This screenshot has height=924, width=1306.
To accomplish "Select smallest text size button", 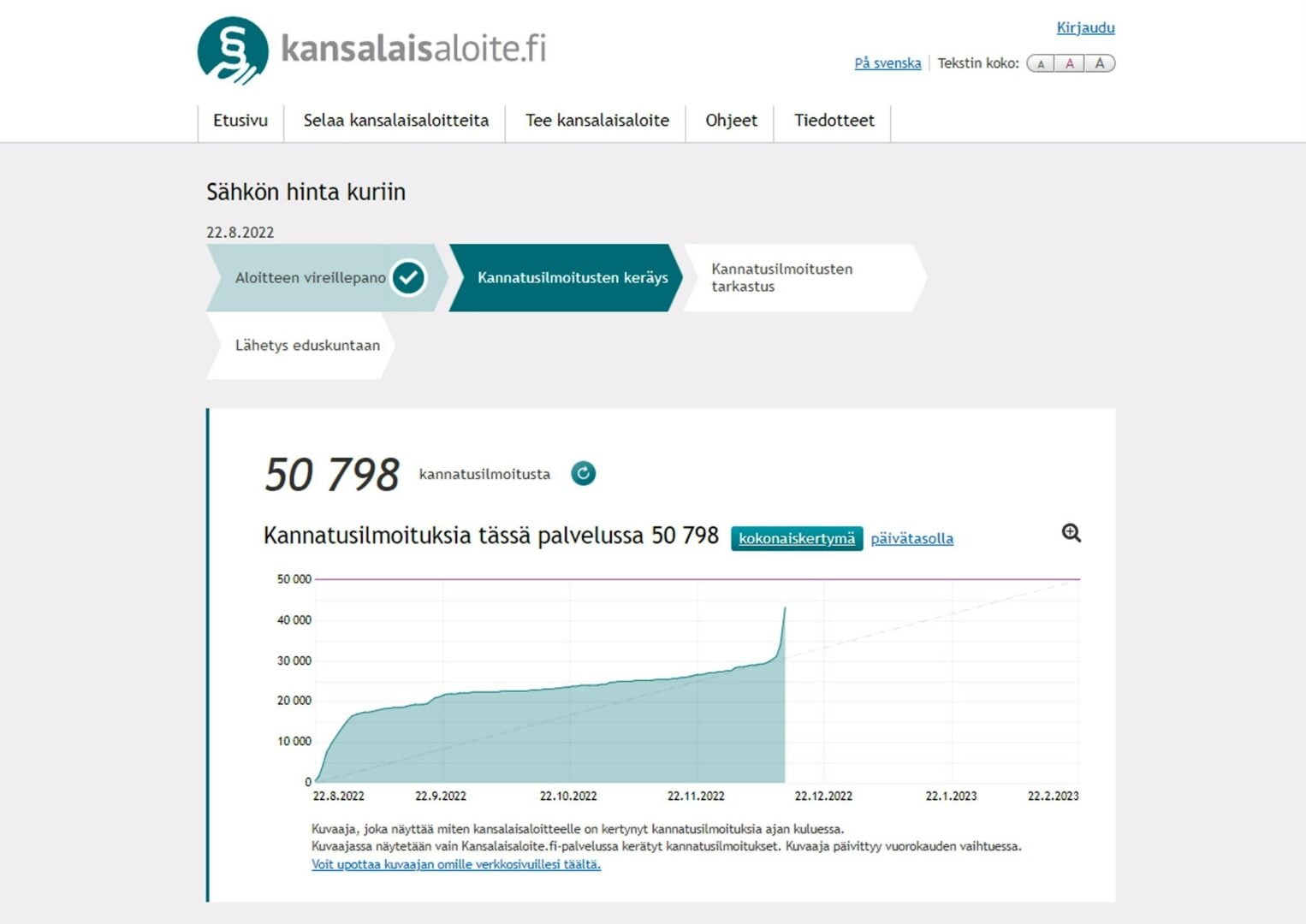I will [1041, 63].
